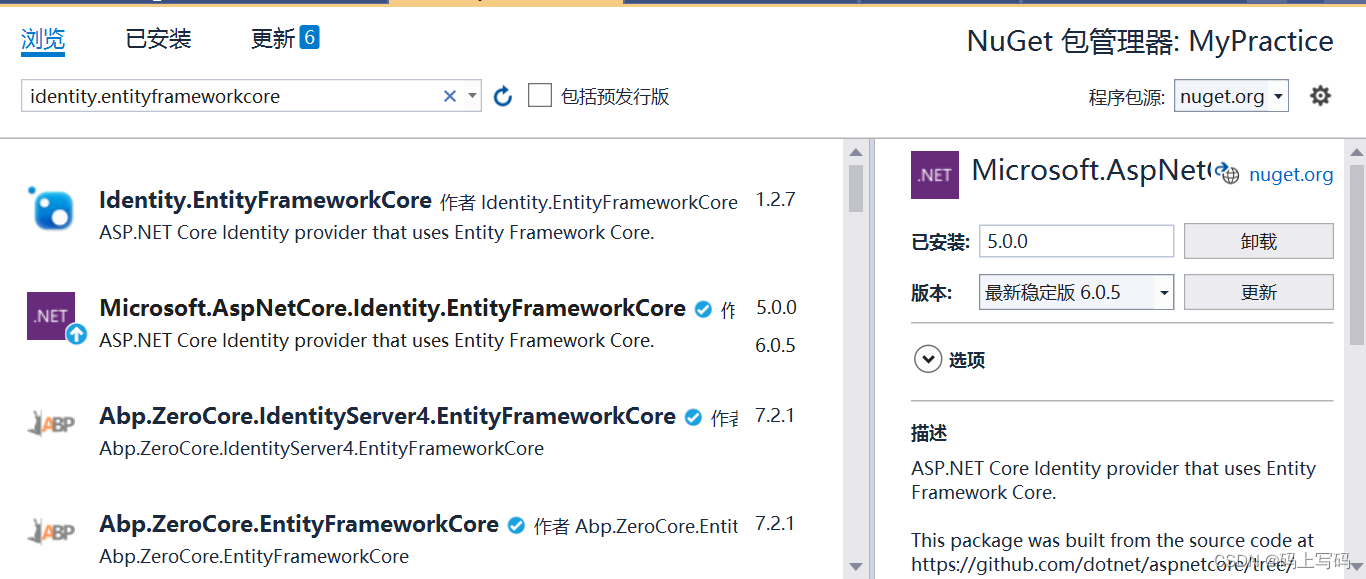
Task: Click the 更新 button in details pane
Action: [x=1259, y=292]
